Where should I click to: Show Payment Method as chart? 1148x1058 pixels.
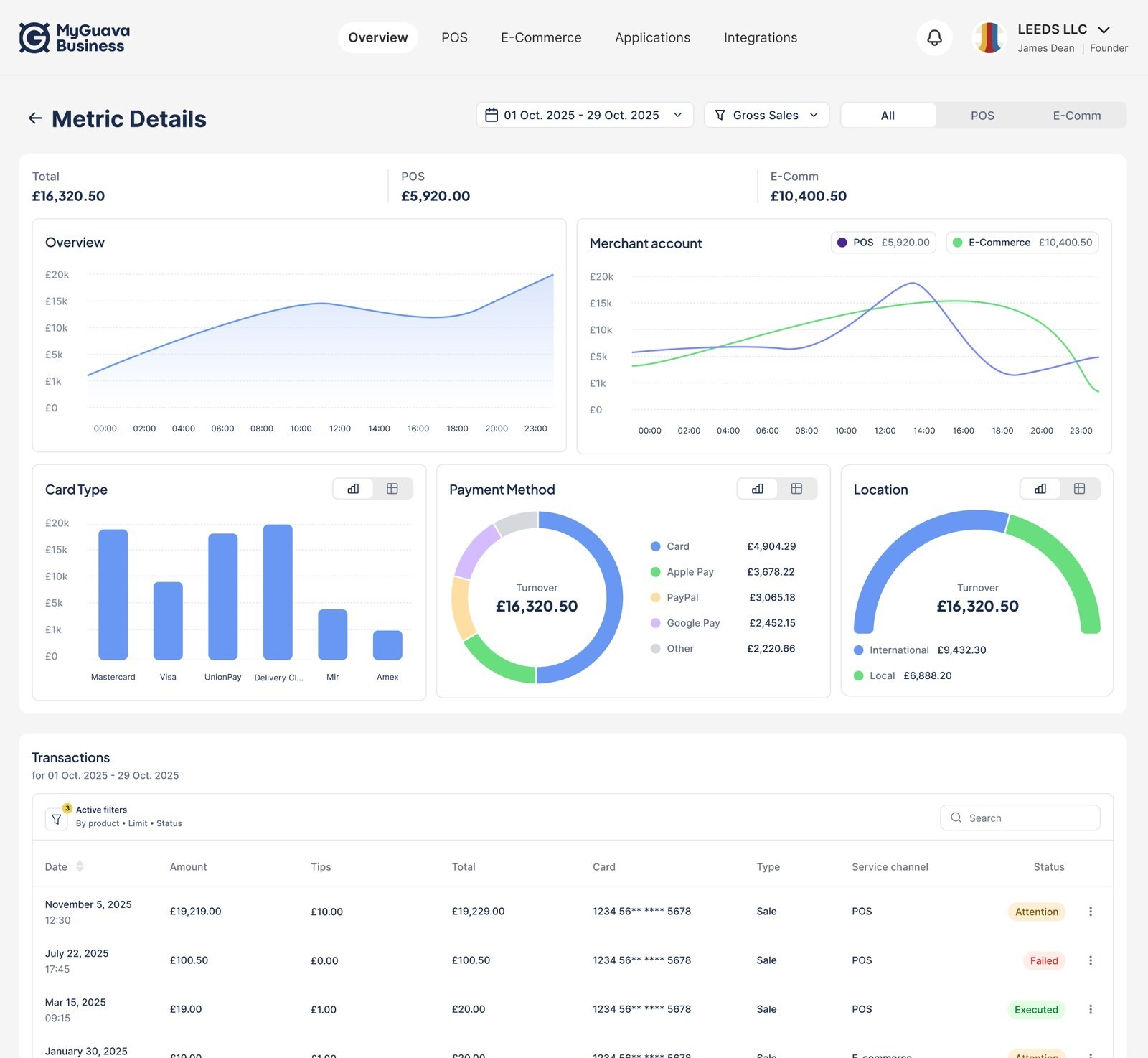[x=758, y=489]
